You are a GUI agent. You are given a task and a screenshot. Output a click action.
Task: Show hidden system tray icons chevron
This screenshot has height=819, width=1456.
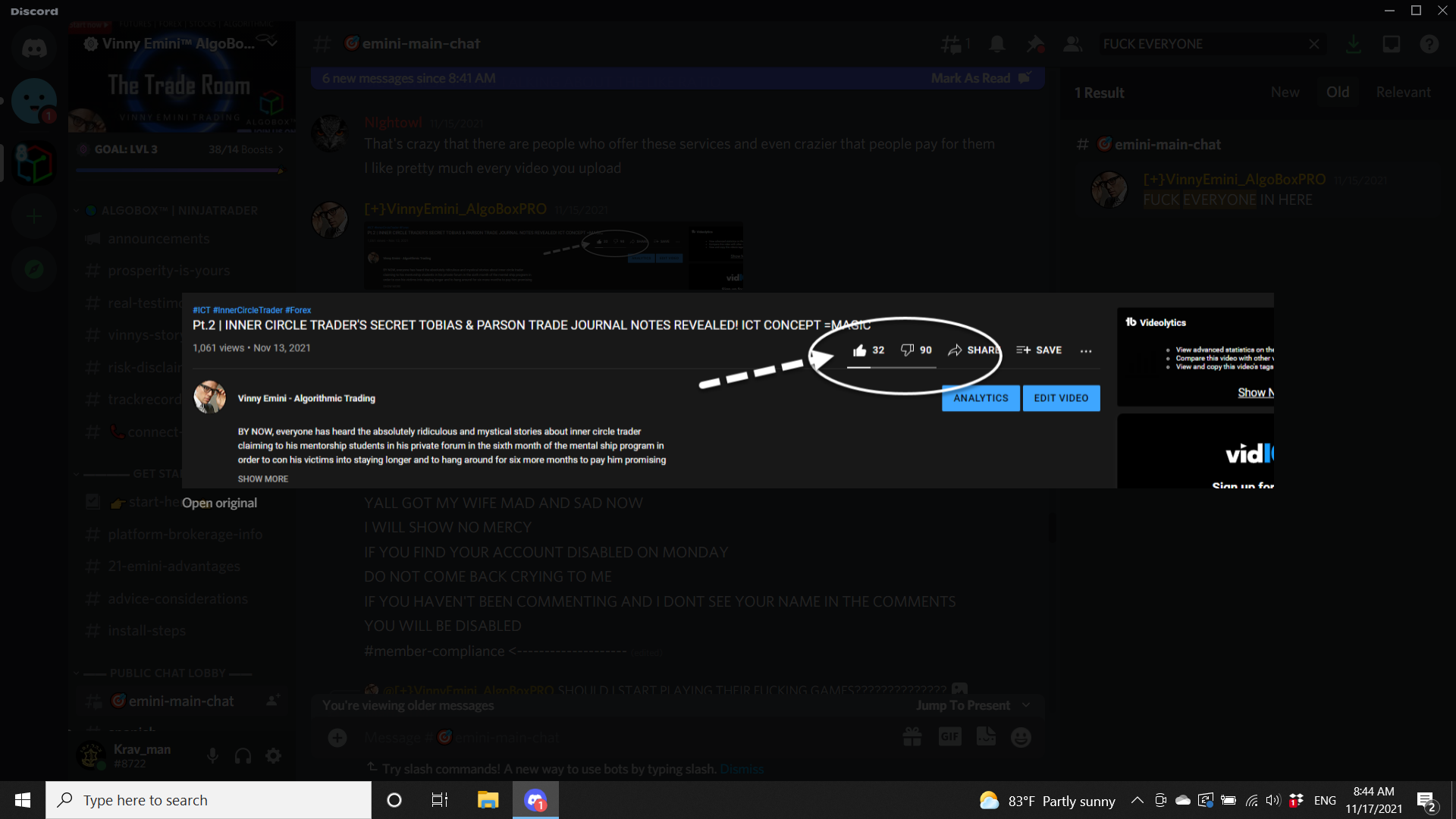[x=1137, y=800]
